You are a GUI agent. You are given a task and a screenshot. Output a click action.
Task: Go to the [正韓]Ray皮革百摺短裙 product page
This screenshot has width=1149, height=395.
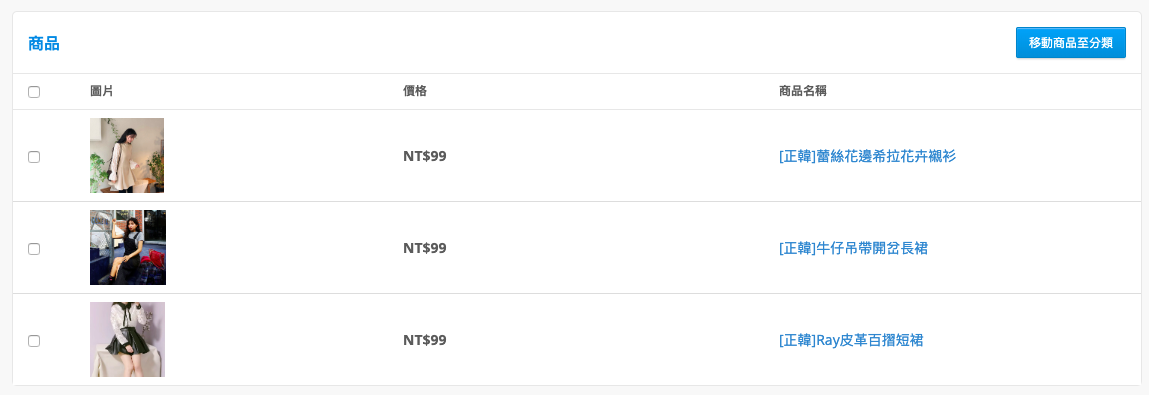pyautogui.click(x=851, y=341)
